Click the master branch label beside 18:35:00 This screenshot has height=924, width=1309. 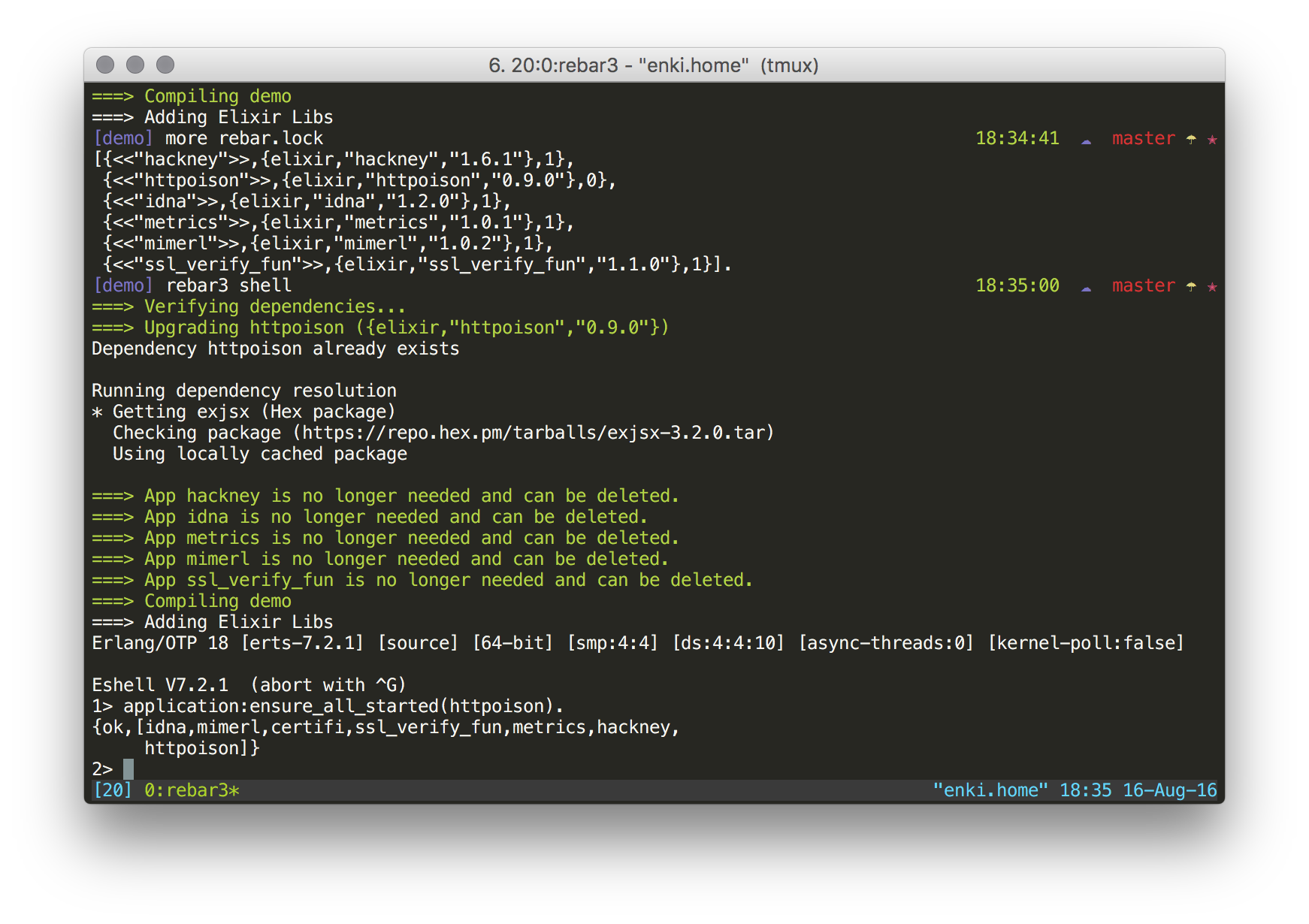[1144, 285]
